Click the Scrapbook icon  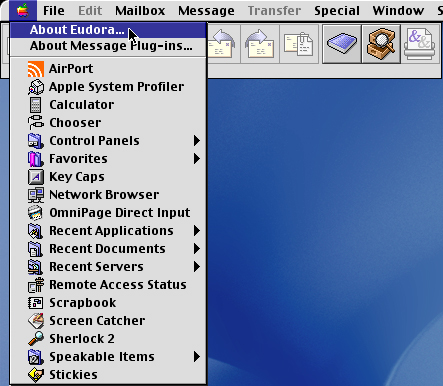pos(36,303)
